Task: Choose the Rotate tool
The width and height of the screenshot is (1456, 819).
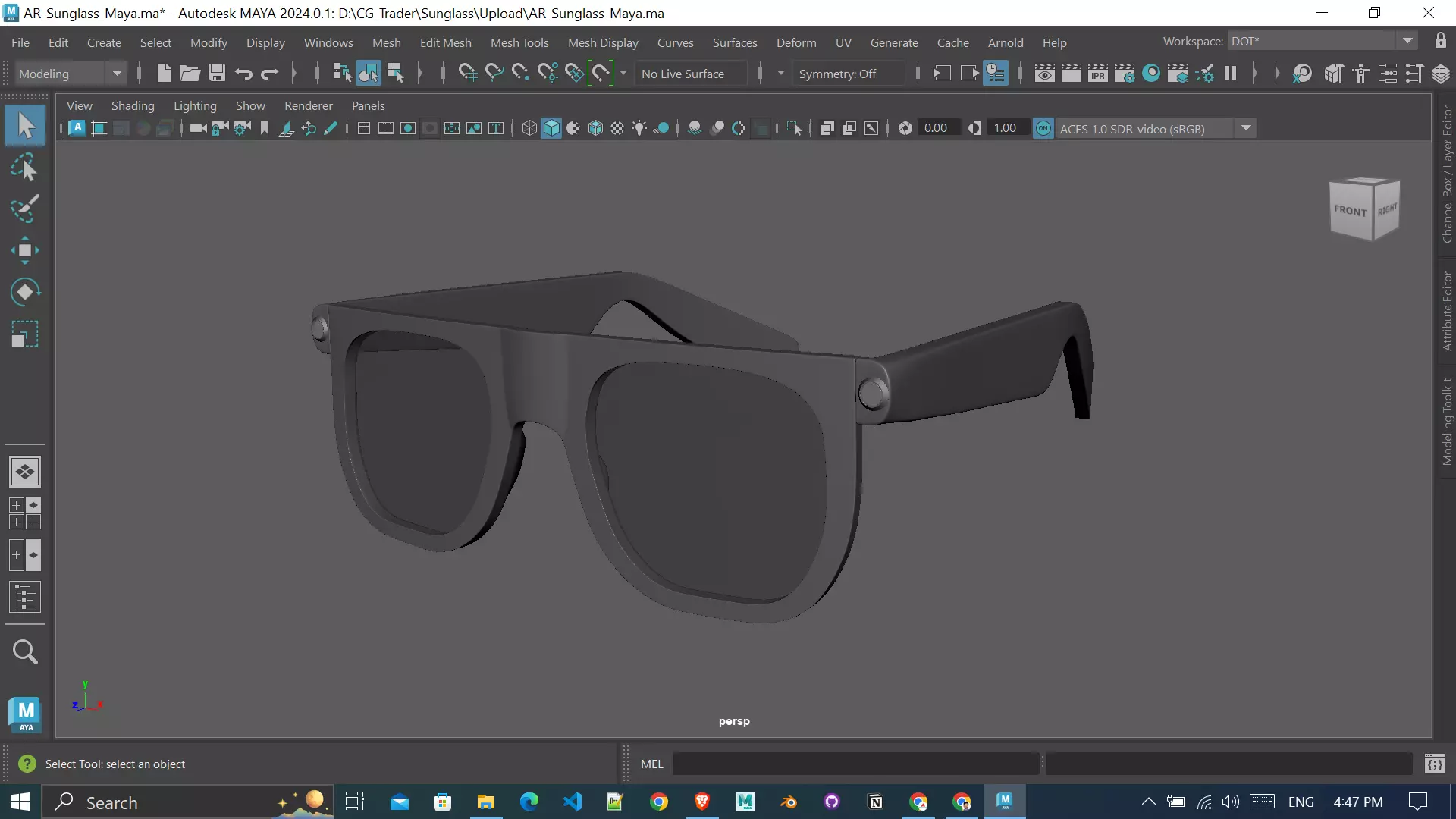Action: coord(24,292)
